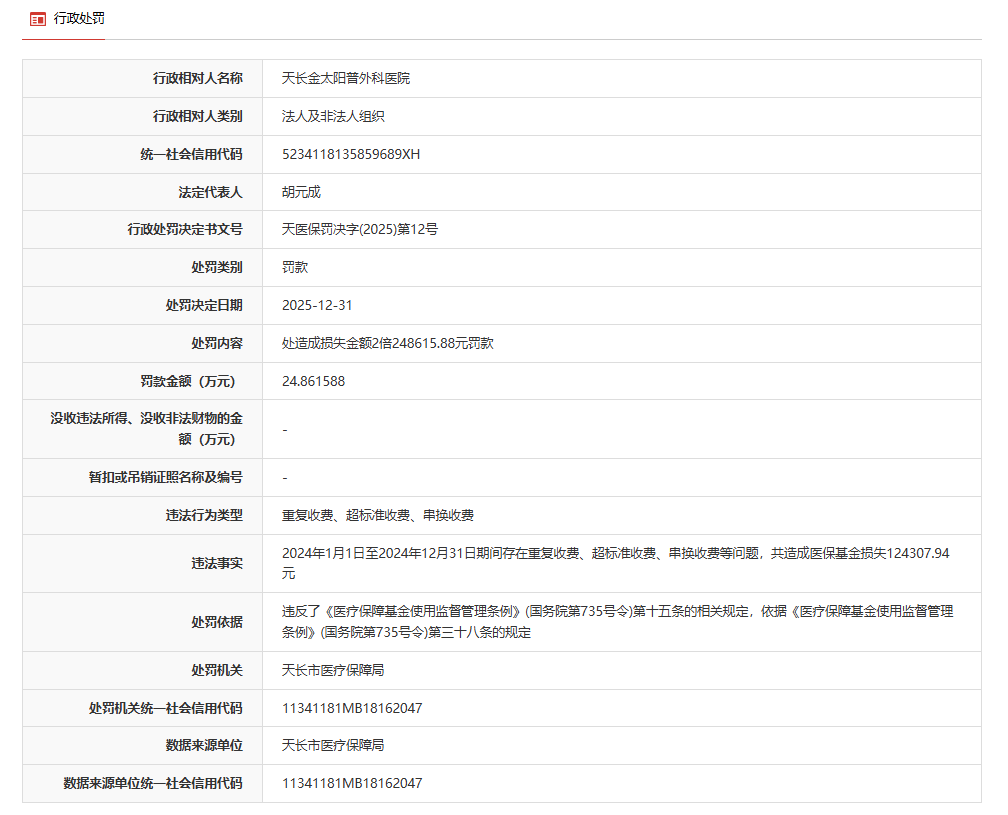Viewport: 1008px width, 815px height.
Task: Click the 处罚内容 penalty description text
Action: coord(388,343)
